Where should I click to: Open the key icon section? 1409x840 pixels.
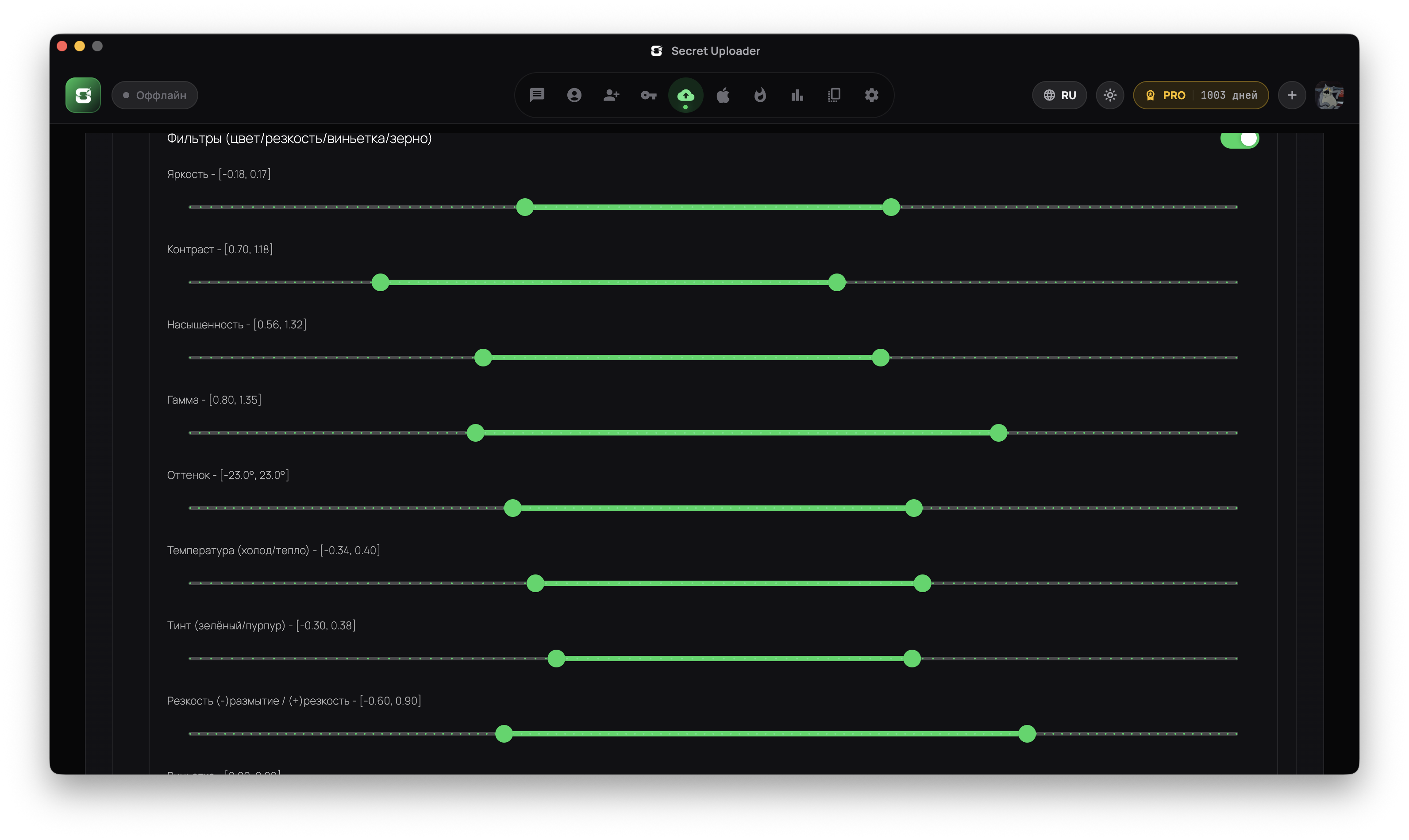pos(648,95)
